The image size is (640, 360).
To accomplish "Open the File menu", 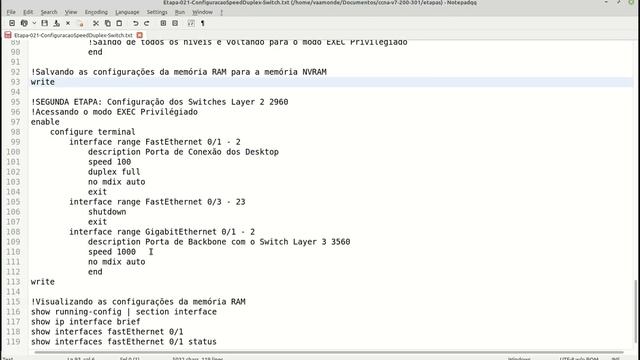I will (11, 12).
